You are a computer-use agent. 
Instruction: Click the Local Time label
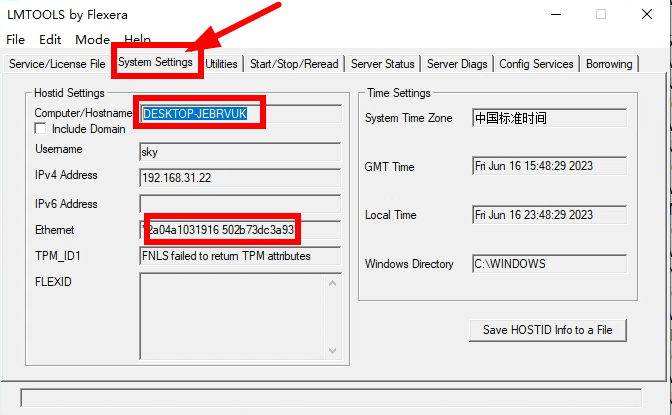click(x=390, y=215)
